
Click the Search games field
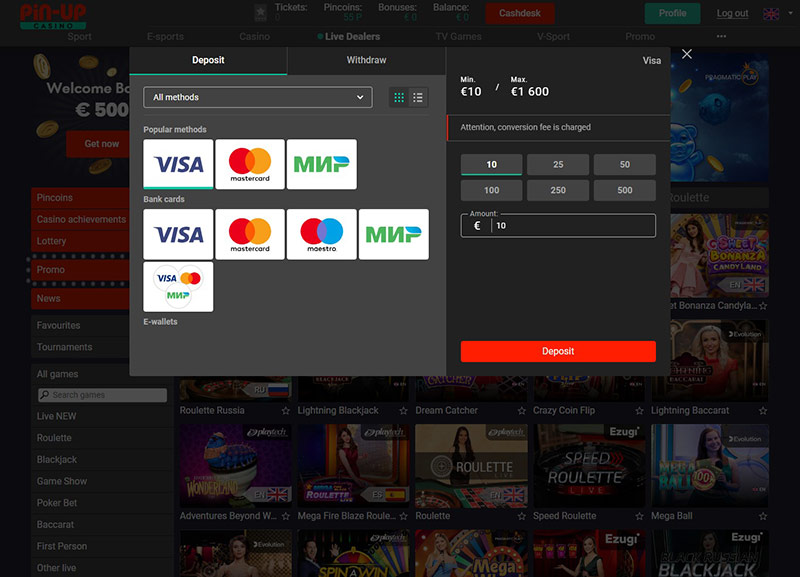click(102, 395)
